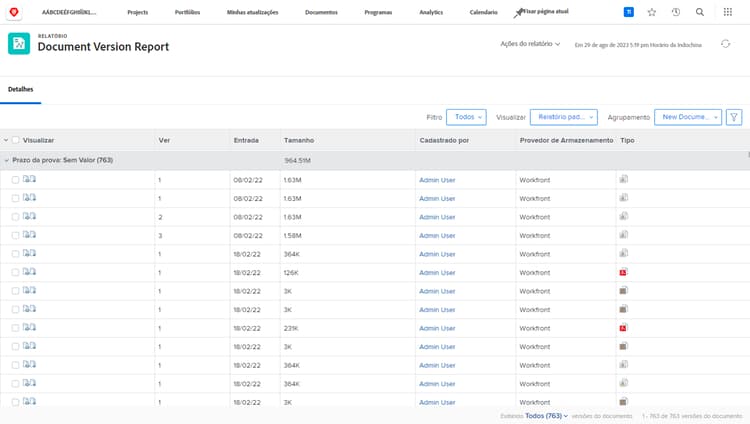Expand the Ações do relatório menu

530,44
